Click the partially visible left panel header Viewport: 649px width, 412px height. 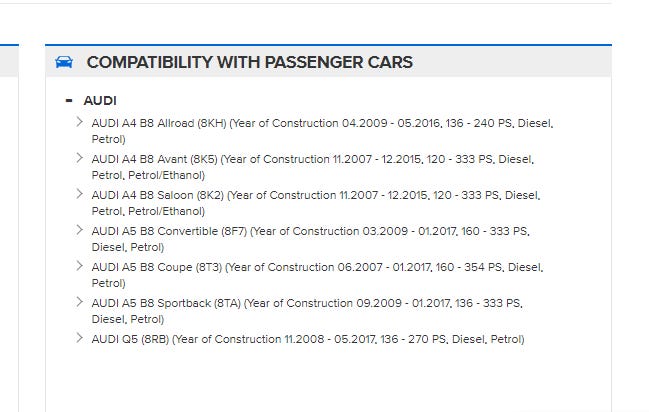pyautogui.click(x=9, y=62)
